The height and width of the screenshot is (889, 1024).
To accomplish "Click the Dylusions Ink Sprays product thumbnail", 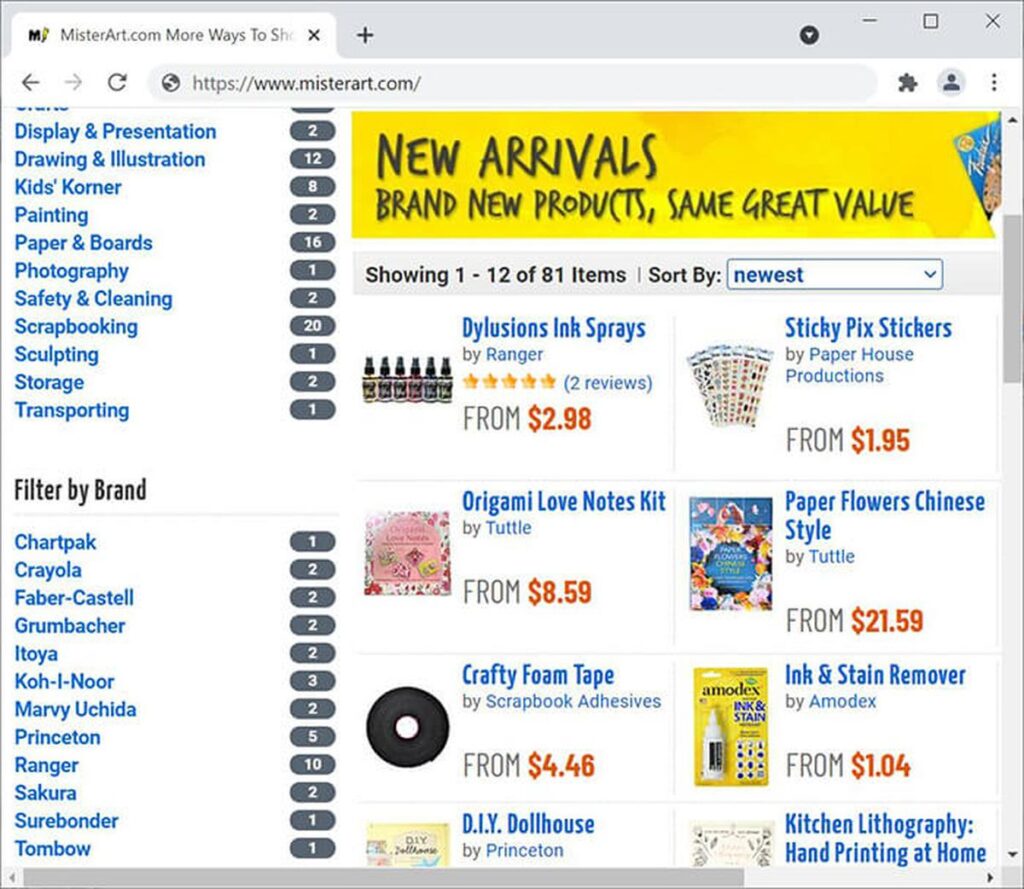I will click(406, 380).
